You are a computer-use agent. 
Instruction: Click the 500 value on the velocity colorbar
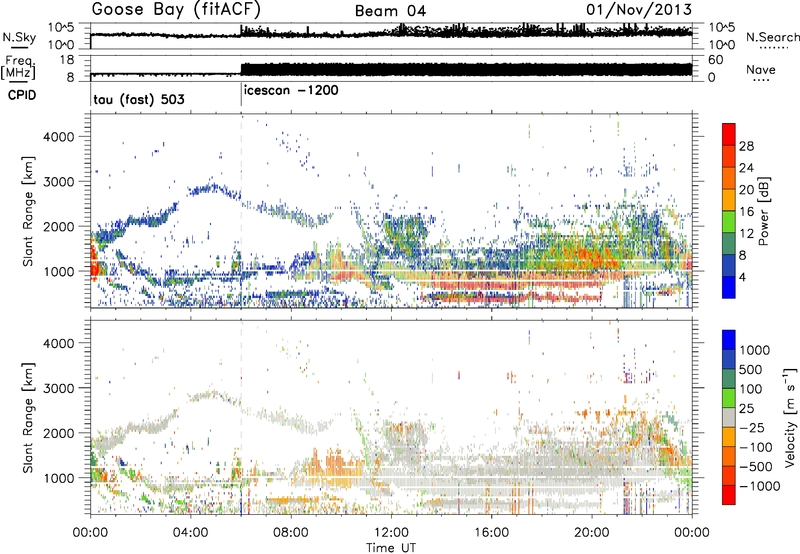point(751,369)
